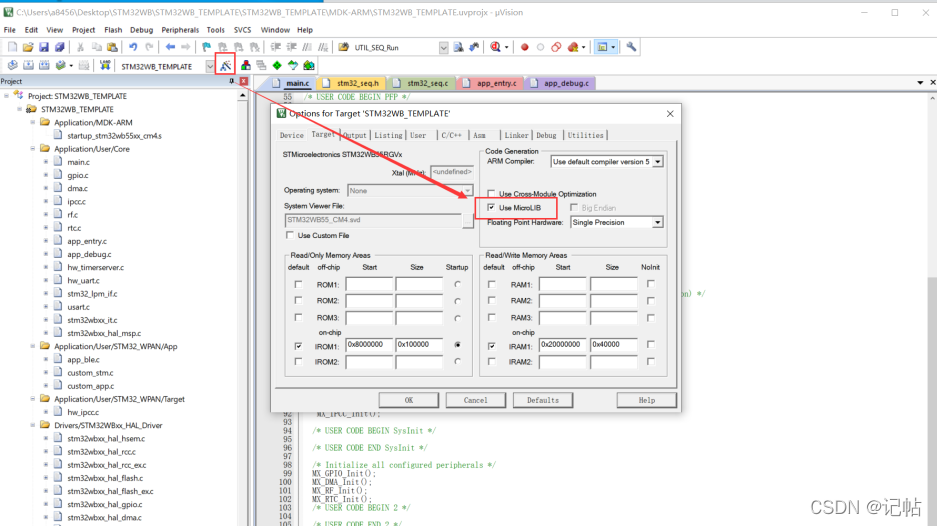This screenshot has width=937, height=526.
Task: Check the ROM1 default checkbox
Action: coord(298,285)
